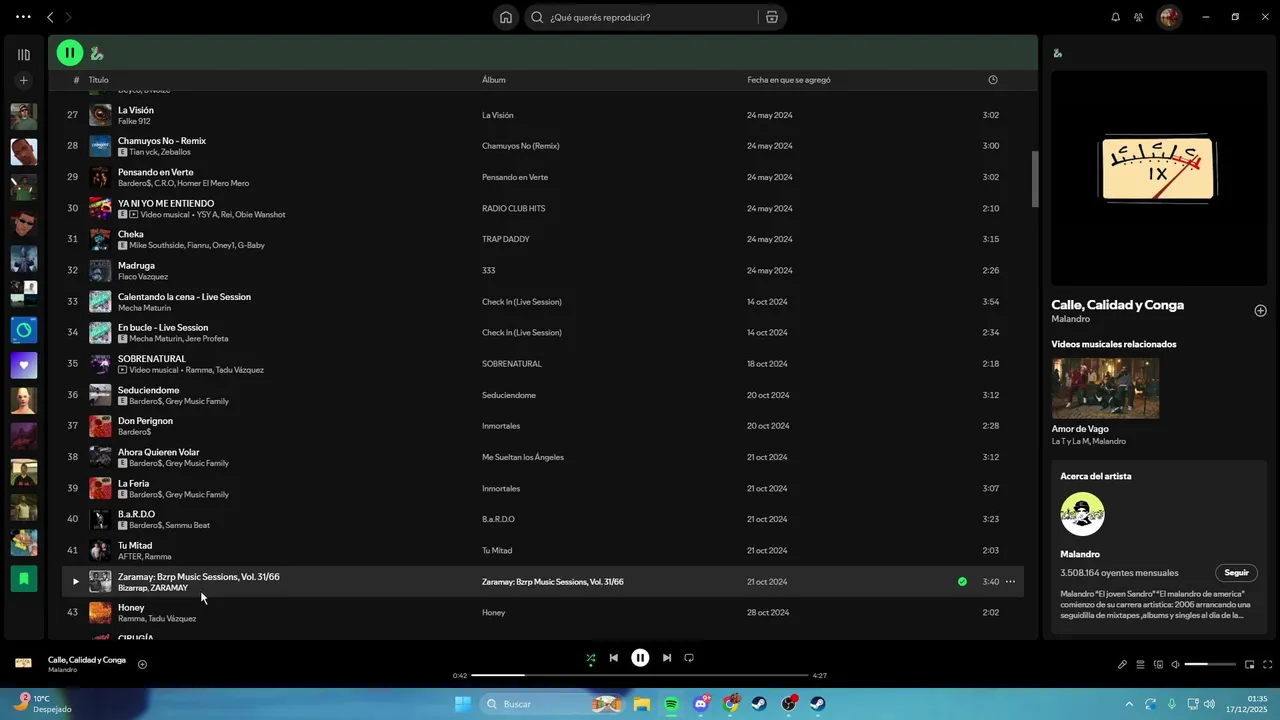Show lyrics with the microphone icon
This screenshot has height=720, width=1280.
(x=1122, y=664)
